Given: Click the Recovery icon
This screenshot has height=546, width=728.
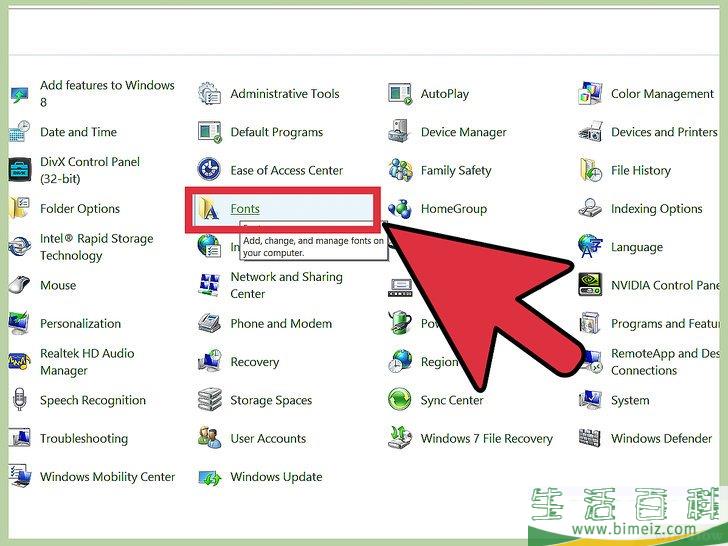Looking at the screenshot, I should pos(209,362).
